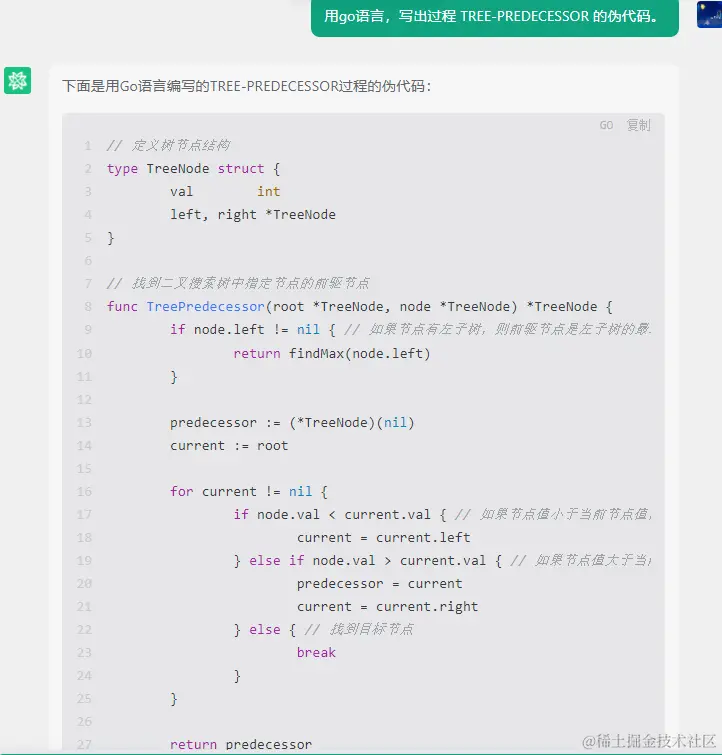Image resolution: width=722 pixels, height=755 pixels.
Task: Click the comment line 定义树节点结构
Action: (168, 145)
